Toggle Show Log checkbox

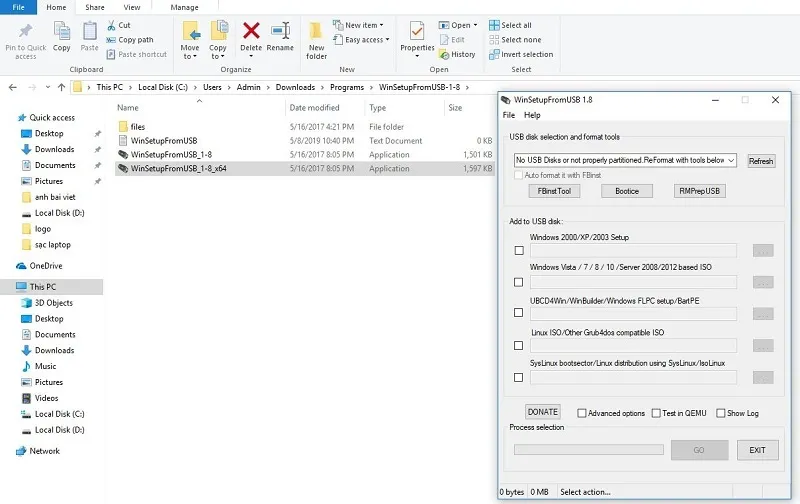click(x=720, y=413)
